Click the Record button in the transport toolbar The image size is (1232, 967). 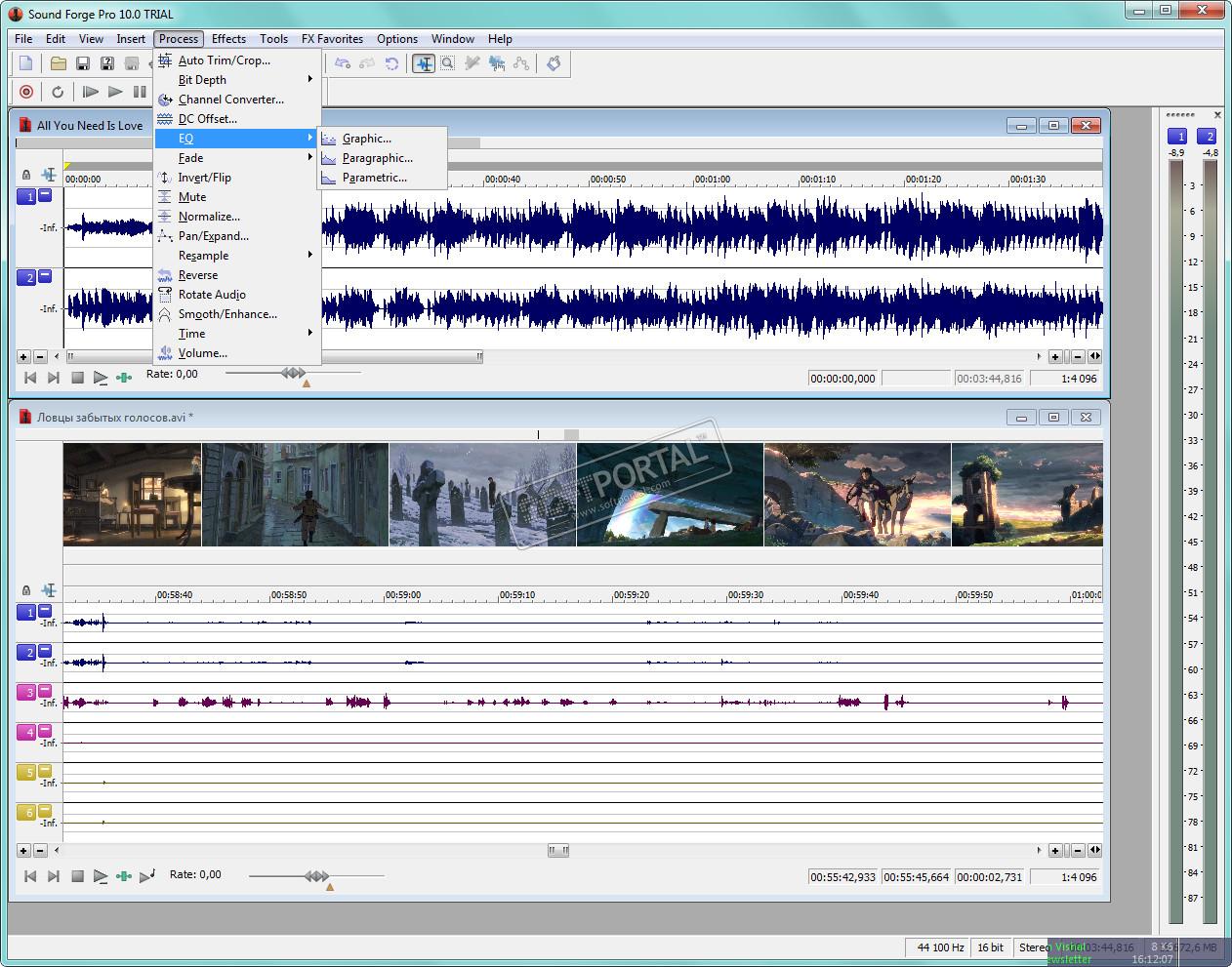[26, 92]
